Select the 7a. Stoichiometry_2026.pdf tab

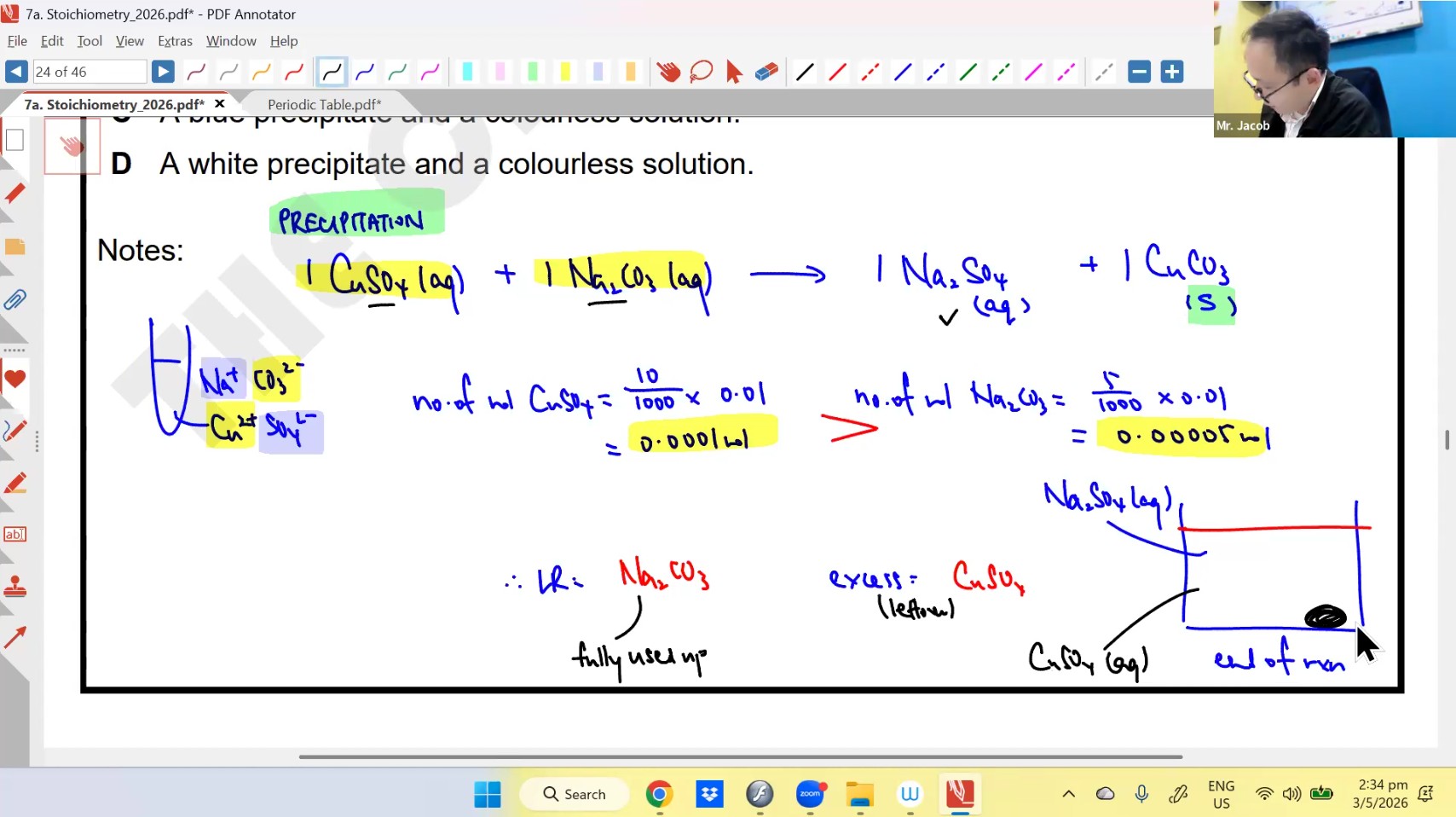coord(114,104)
